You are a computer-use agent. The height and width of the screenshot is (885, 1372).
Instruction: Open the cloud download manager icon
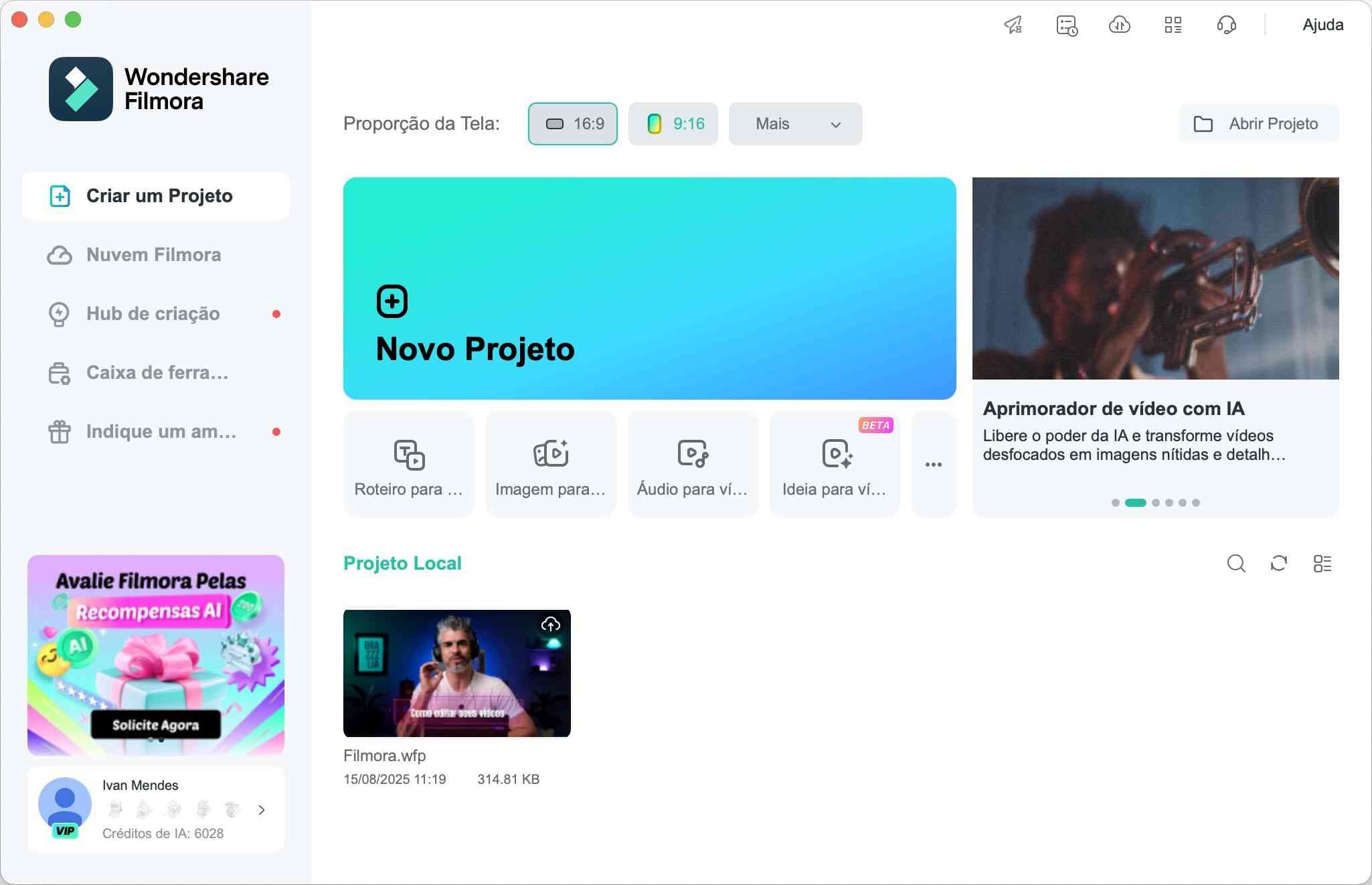coord(1119,25)
